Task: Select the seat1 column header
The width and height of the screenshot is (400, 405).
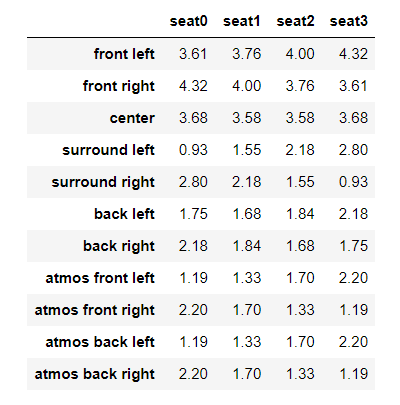Action: pos(242,21)
